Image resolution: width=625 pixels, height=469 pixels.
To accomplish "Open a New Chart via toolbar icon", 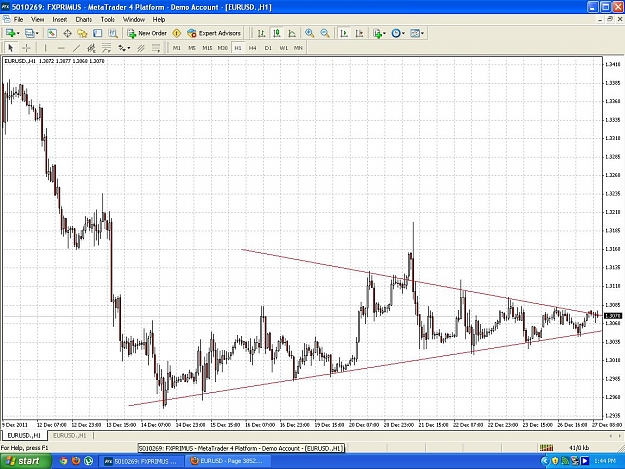I will tap(10, 33).
